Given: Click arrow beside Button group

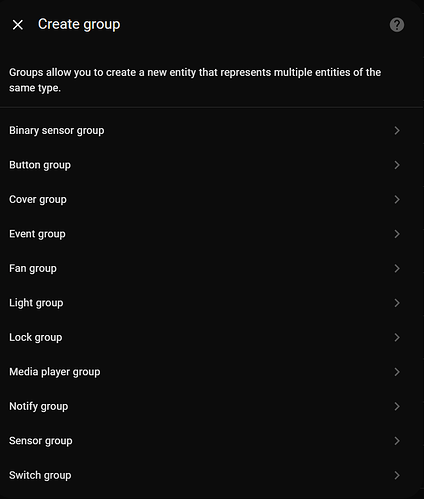Looking at the screenshot, I should pos(397,165).
